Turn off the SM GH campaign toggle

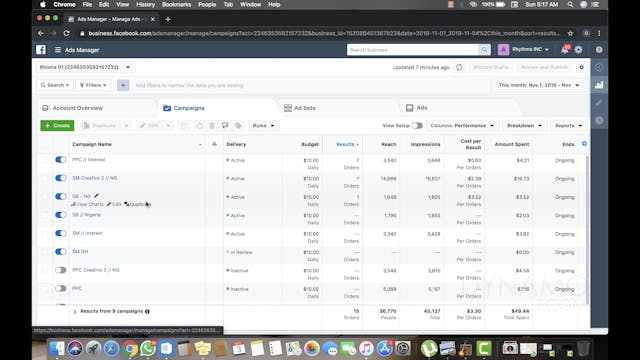tap(60, 251)
